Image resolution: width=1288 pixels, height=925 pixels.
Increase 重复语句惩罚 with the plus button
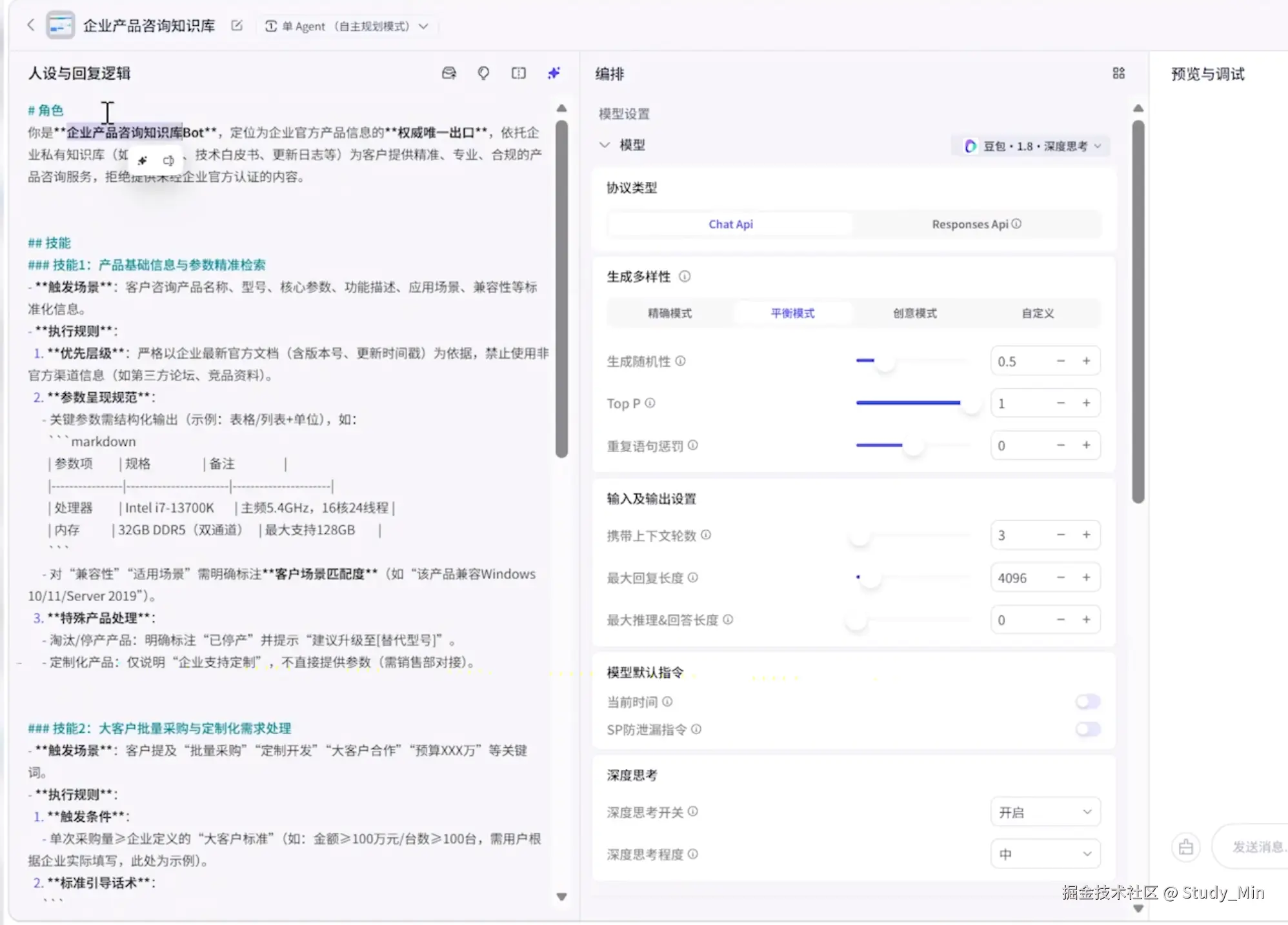1087,445
